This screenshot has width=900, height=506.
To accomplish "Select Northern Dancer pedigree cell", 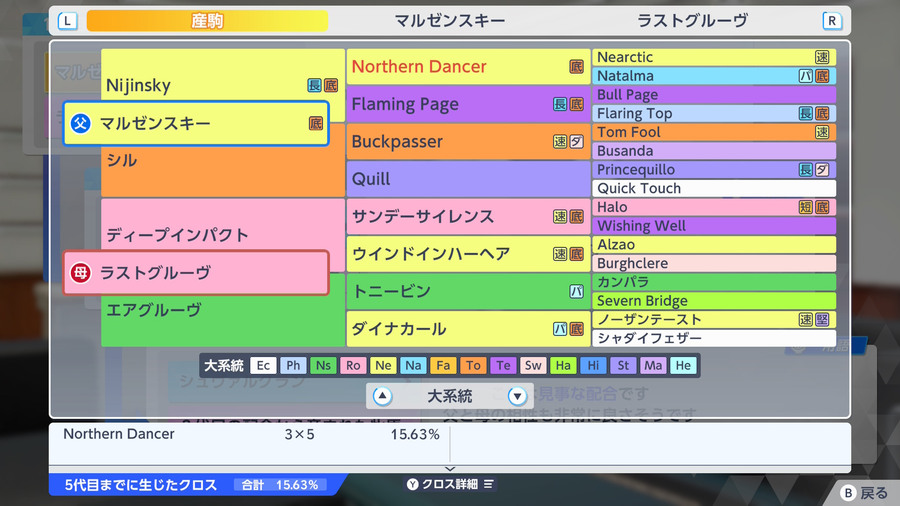I will click(x=468, y=67).
